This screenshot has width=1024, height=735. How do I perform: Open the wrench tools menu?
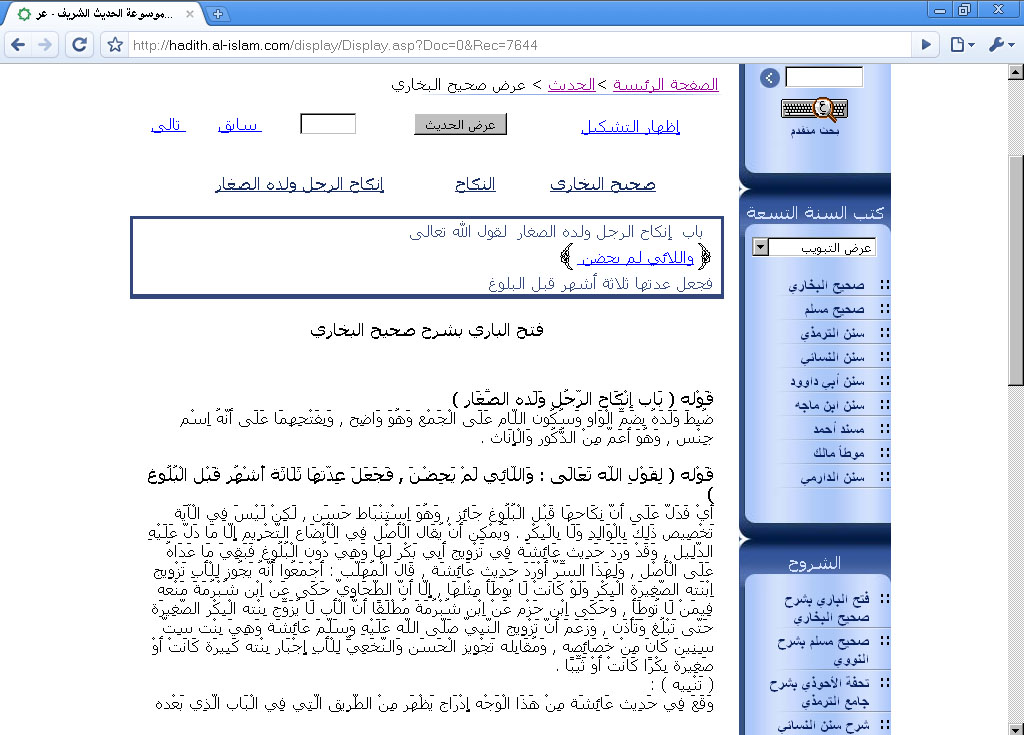[999, 45]
